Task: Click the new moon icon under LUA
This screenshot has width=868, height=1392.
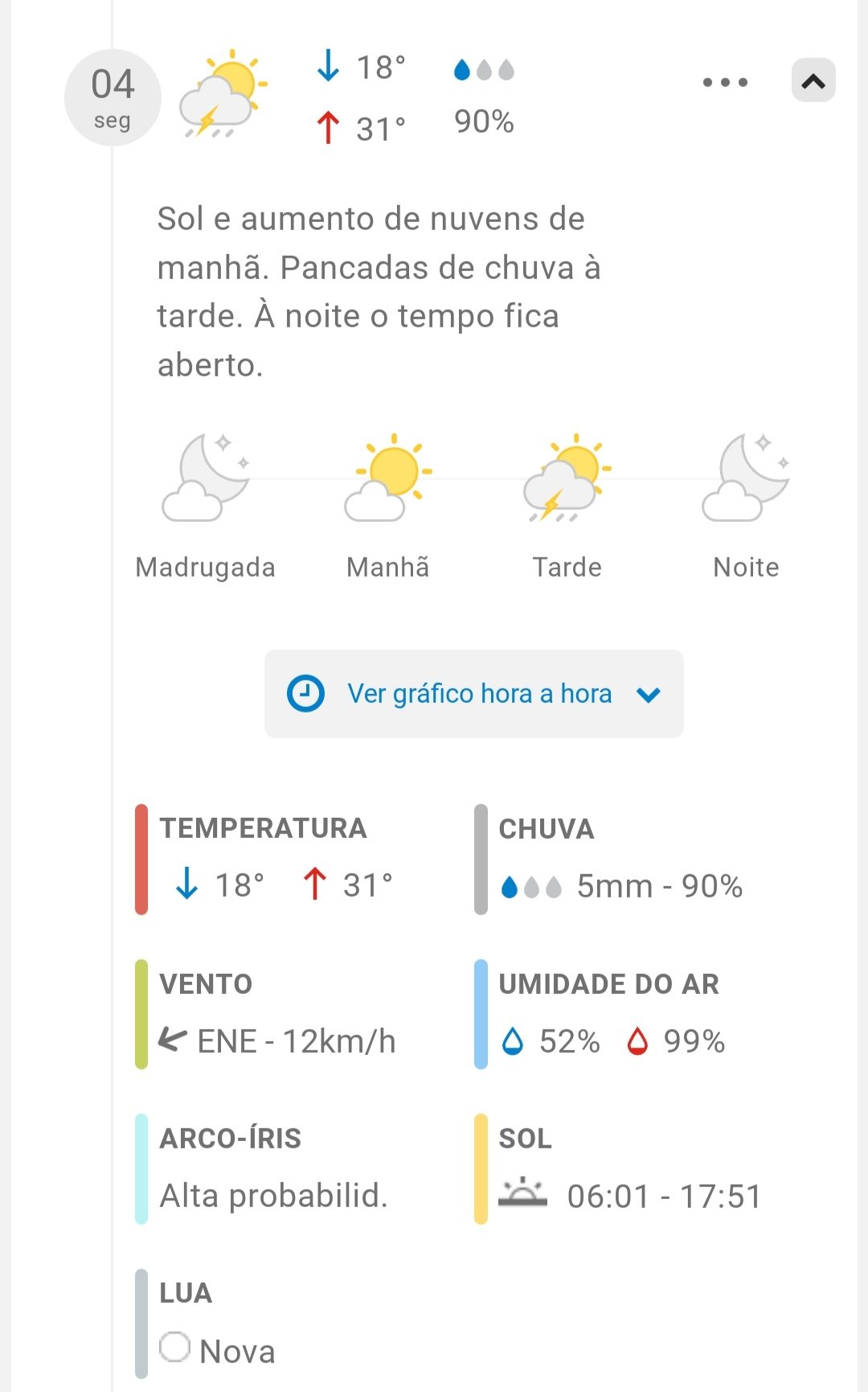Action: (174, 1347)
